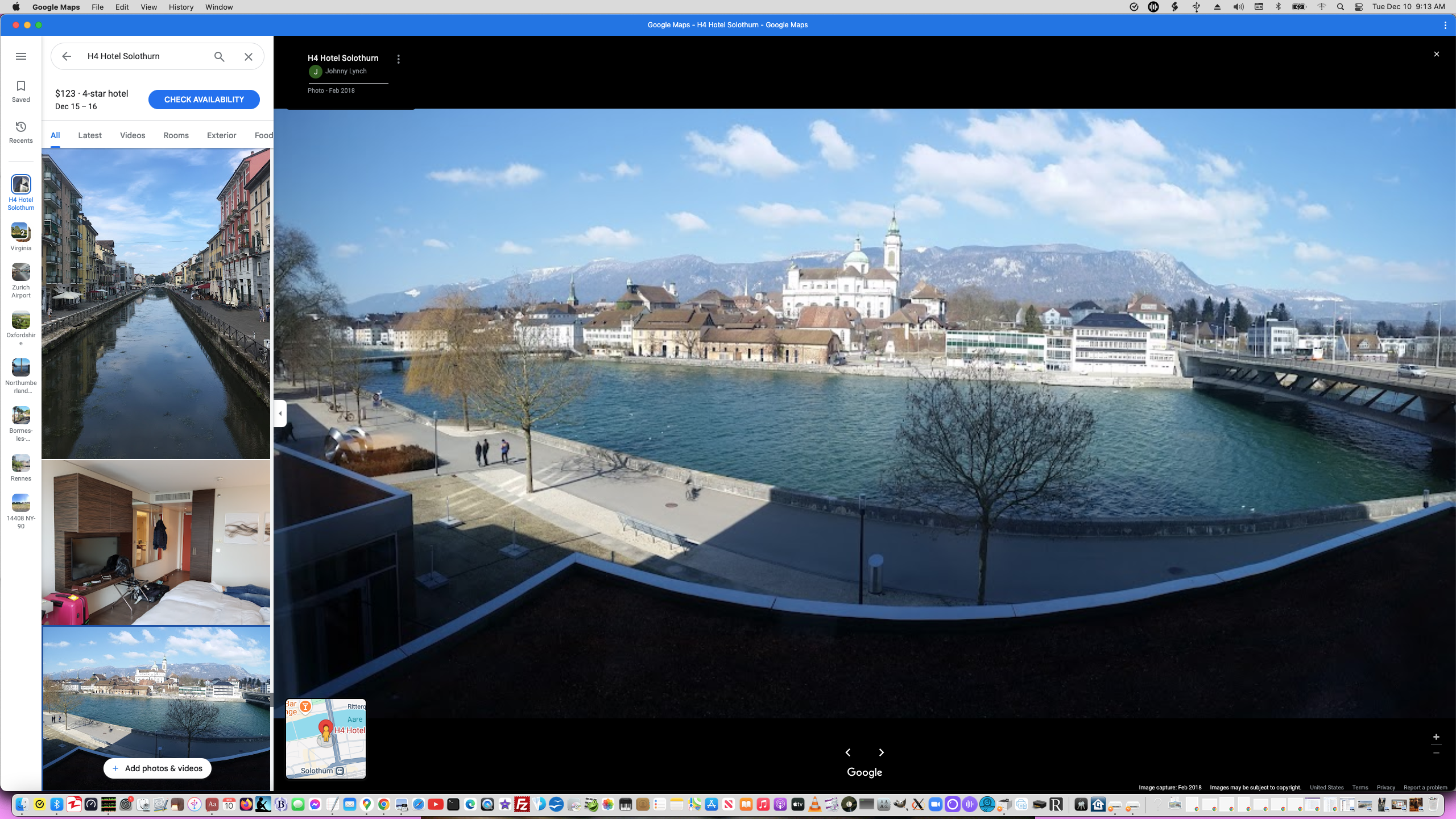The image size is (1456, 819).
Task: Go back with the arrow icon
Action: coord(67,56)
